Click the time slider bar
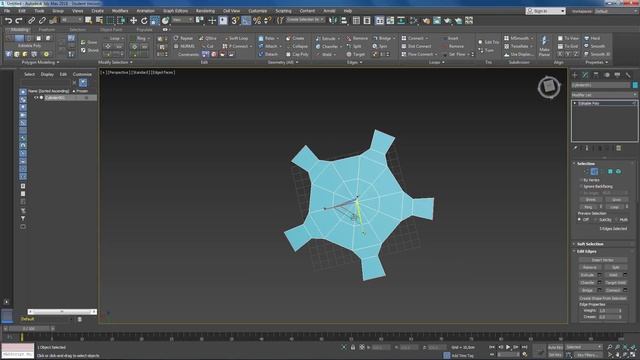 coord(29,329)
